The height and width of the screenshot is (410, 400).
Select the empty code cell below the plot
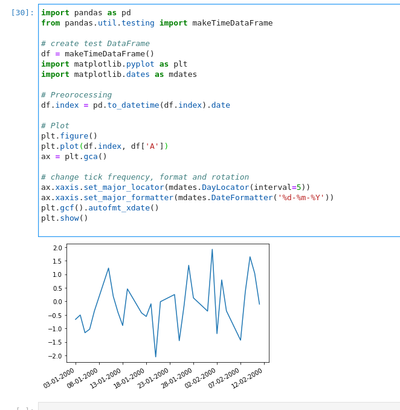coord(219,406)
